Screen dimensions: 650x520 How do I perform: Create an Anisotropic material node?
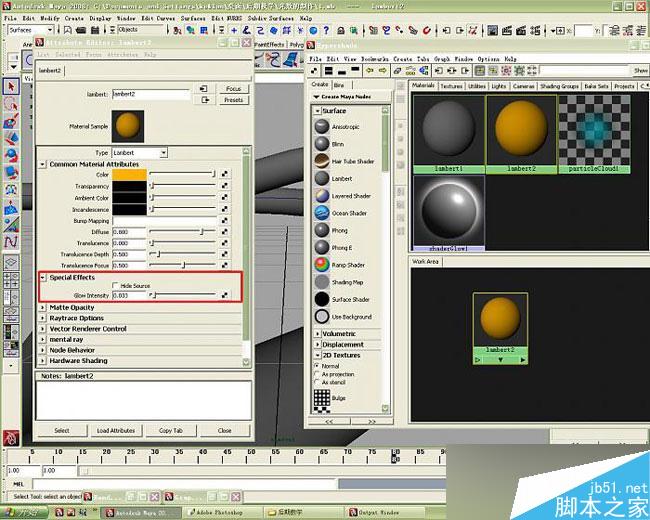[x=336, y=126]
